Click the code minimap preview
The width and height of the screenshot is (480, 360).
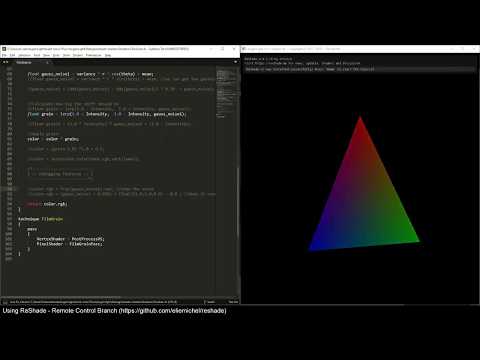coord(227,93)
